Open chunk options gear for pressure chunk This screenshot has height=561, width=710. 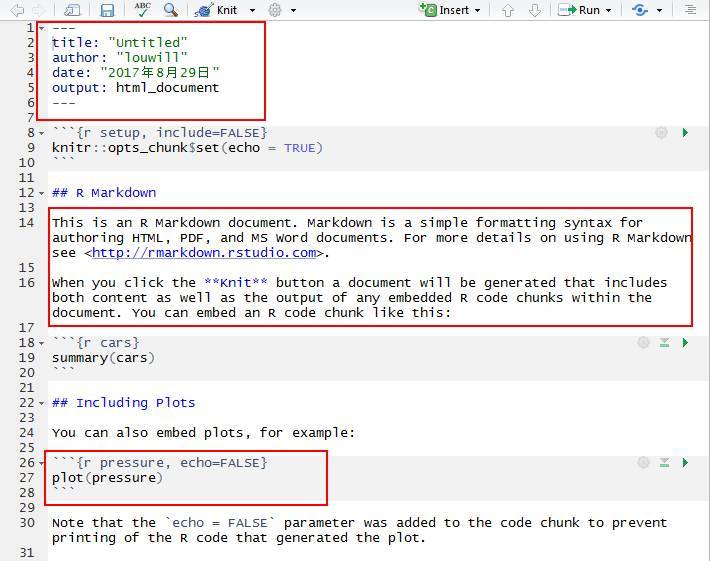click(643, 463)
